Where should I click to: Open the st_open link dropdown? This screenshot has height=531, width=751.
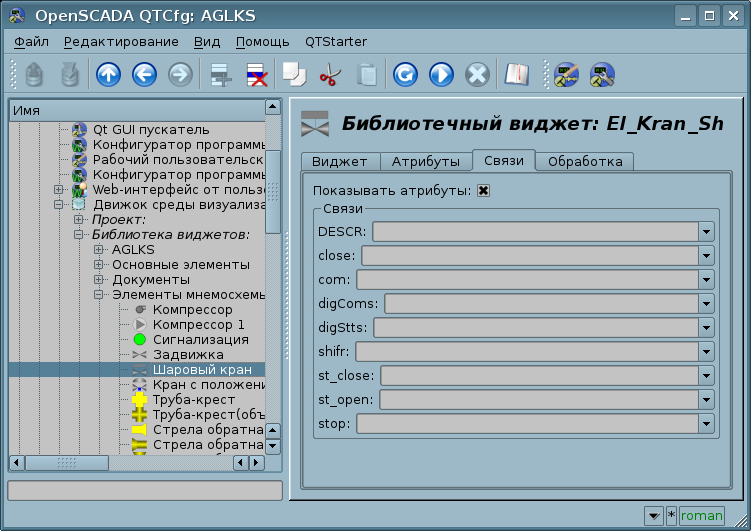point(706,400)
